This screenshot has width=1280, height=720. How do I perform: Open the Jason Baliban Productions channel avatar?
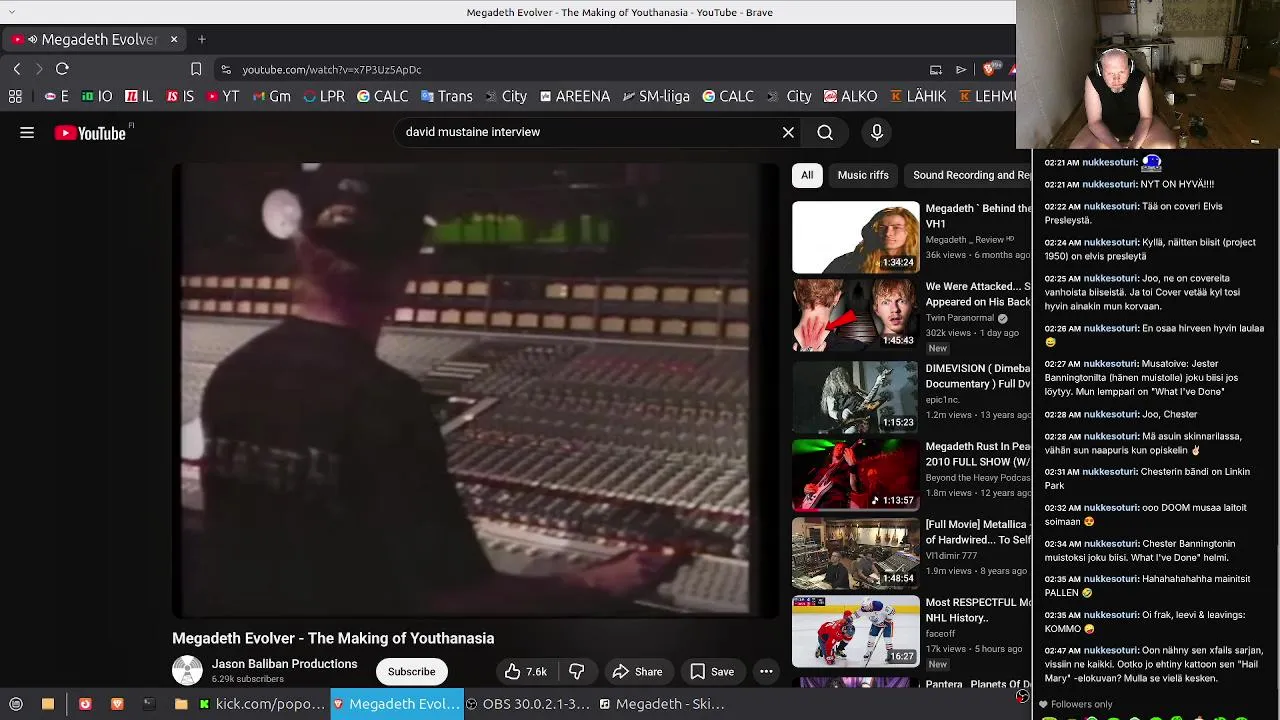pyautogui.click(x=187, y=670)
